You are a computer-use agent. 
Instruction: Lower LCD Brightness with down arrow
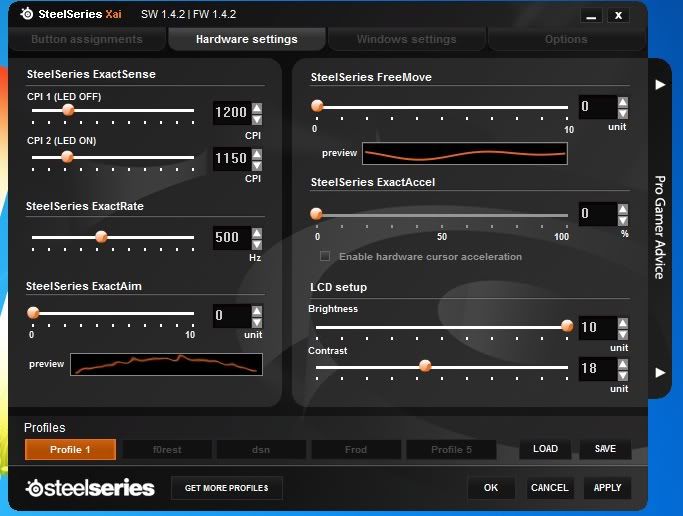click(x=623, y=334)
